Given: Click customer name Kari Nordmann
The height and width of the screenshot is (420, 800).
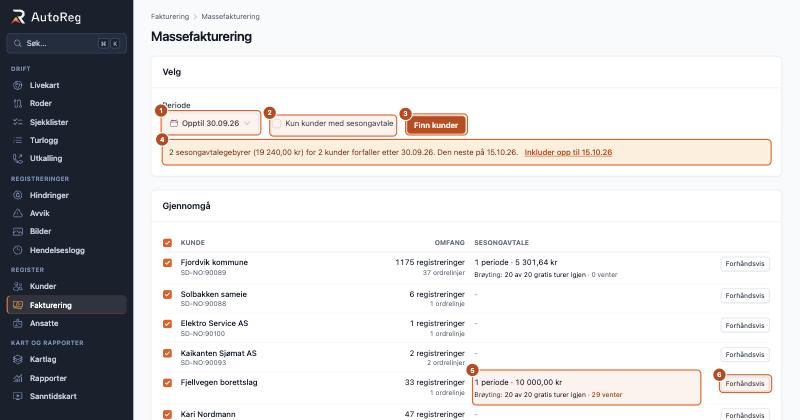Looking at the screenshot, I should point(208,414).
